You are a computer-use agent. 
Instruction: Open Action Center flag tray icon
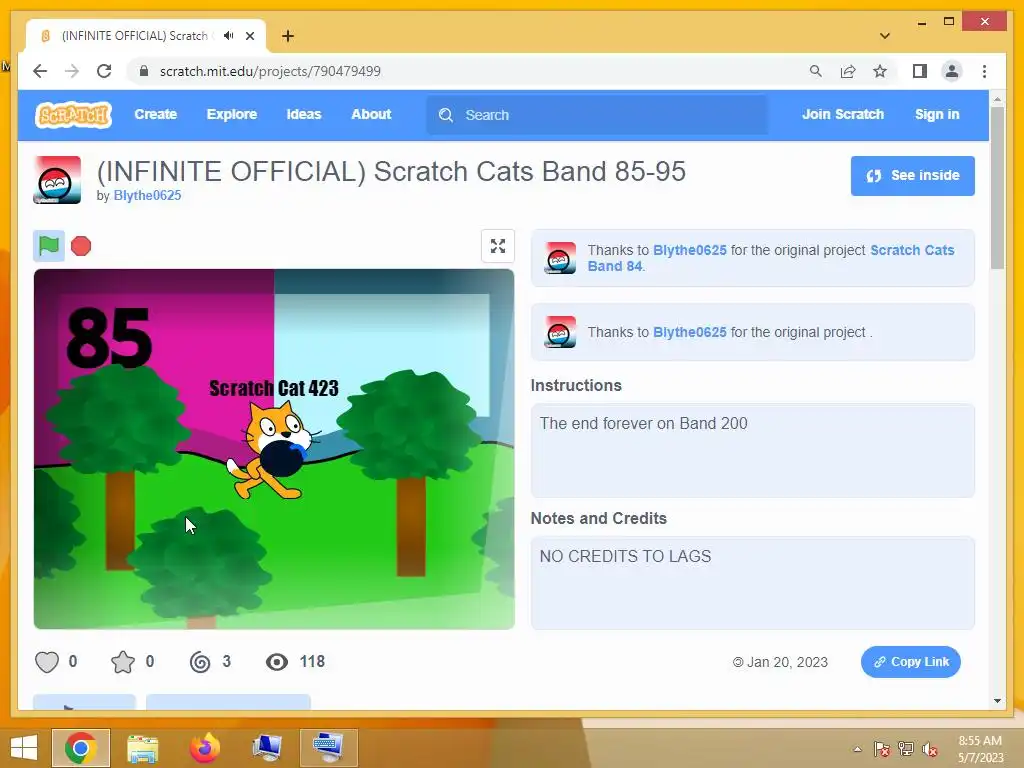coord(881,749)
